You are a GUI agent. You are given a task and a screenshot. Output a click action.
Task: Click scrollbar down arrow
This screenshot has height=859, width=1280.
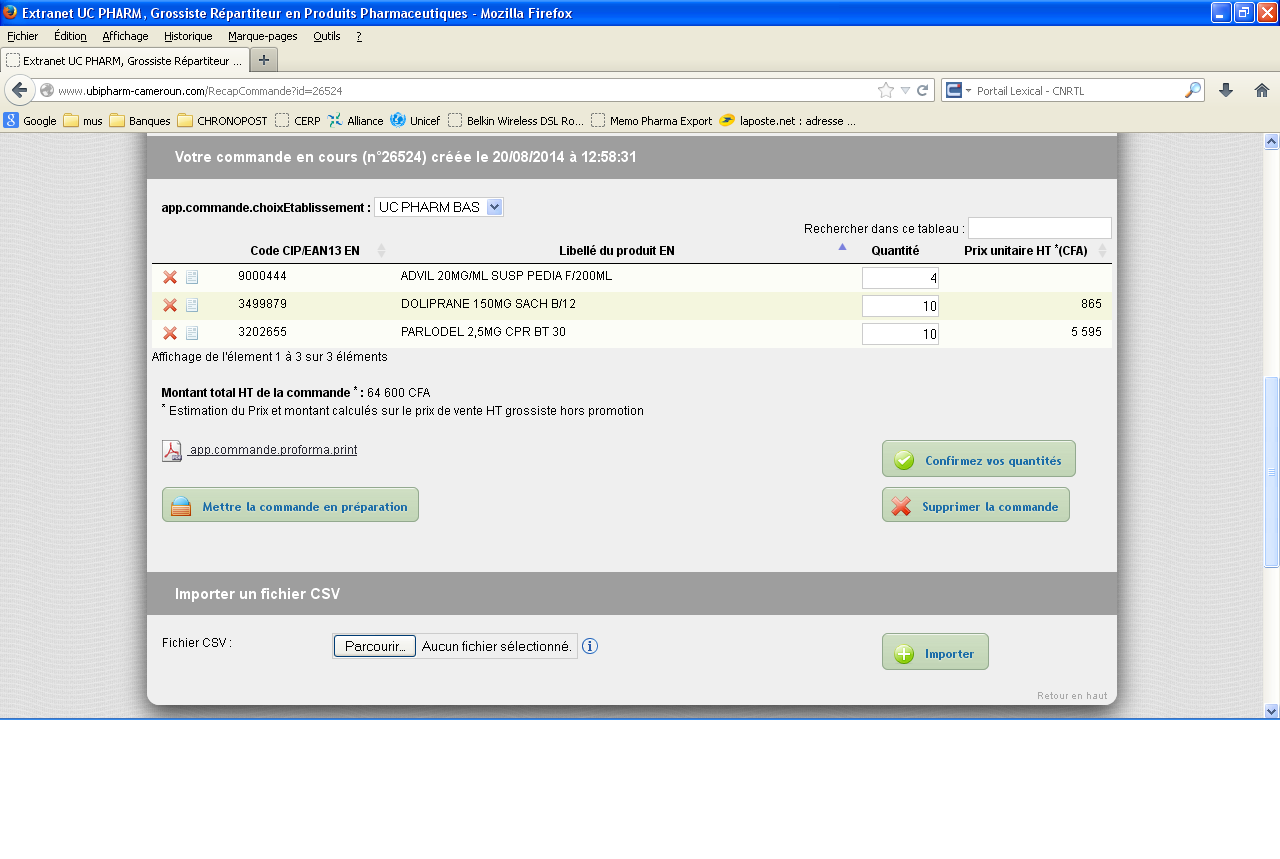(x=1272, y=711)
